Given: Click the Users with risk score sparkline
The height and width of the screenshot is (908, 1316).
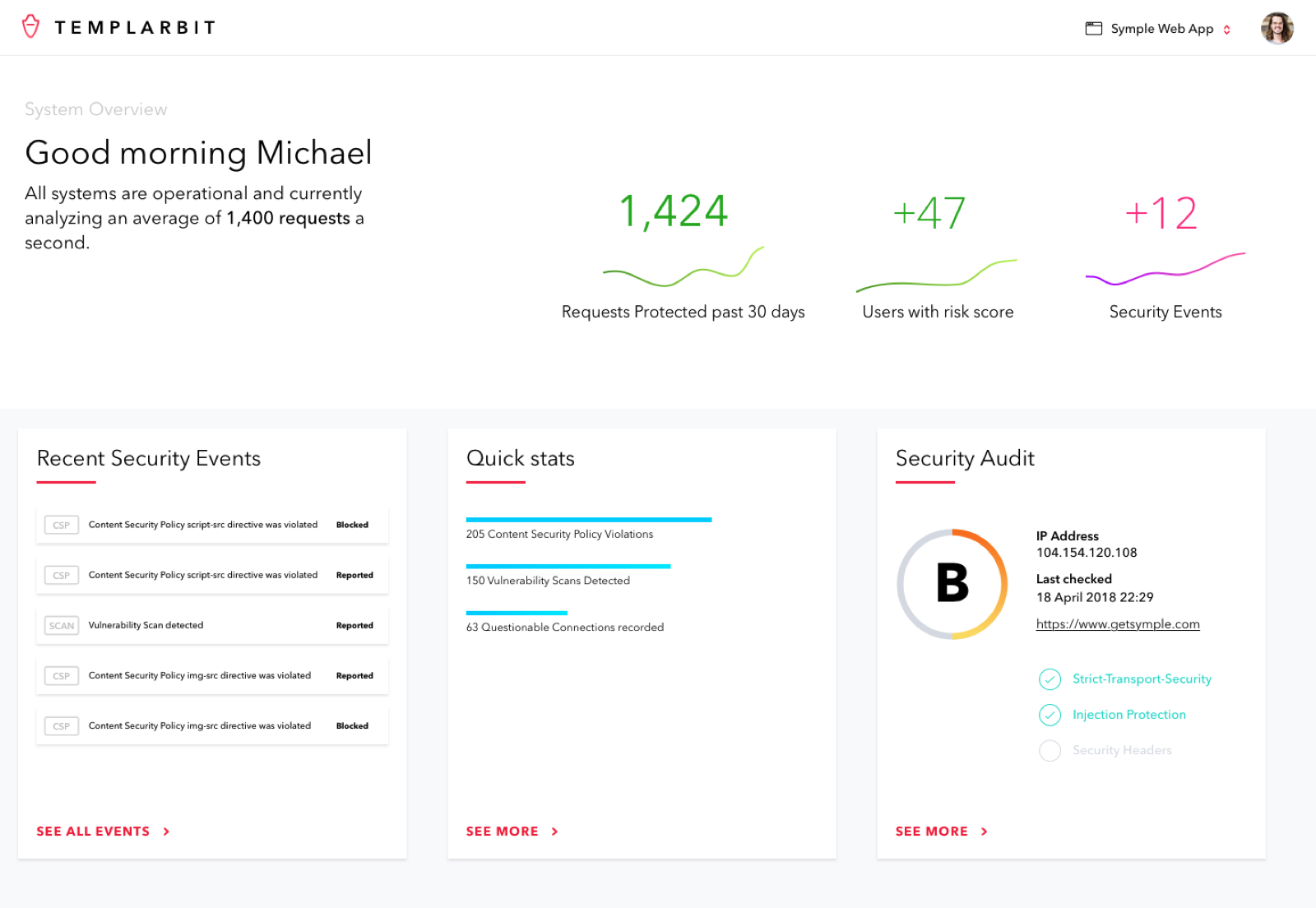Looking at the screenshot, I should (x=937, y=276).
